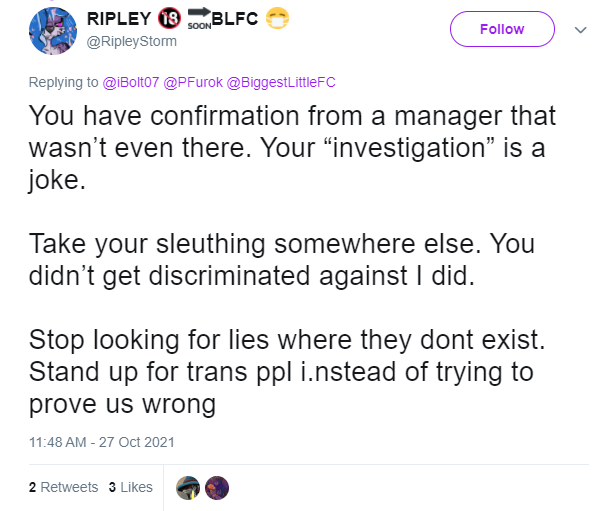Click the SOON arrow emoji in display name

tap(199, 18)
